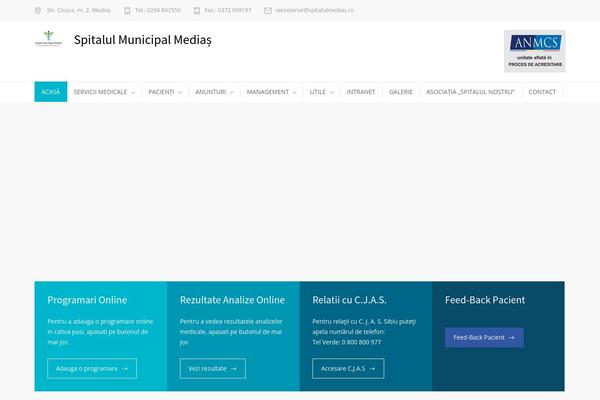
Task: Click the fax icon beside Fax number
Action: 197,10
